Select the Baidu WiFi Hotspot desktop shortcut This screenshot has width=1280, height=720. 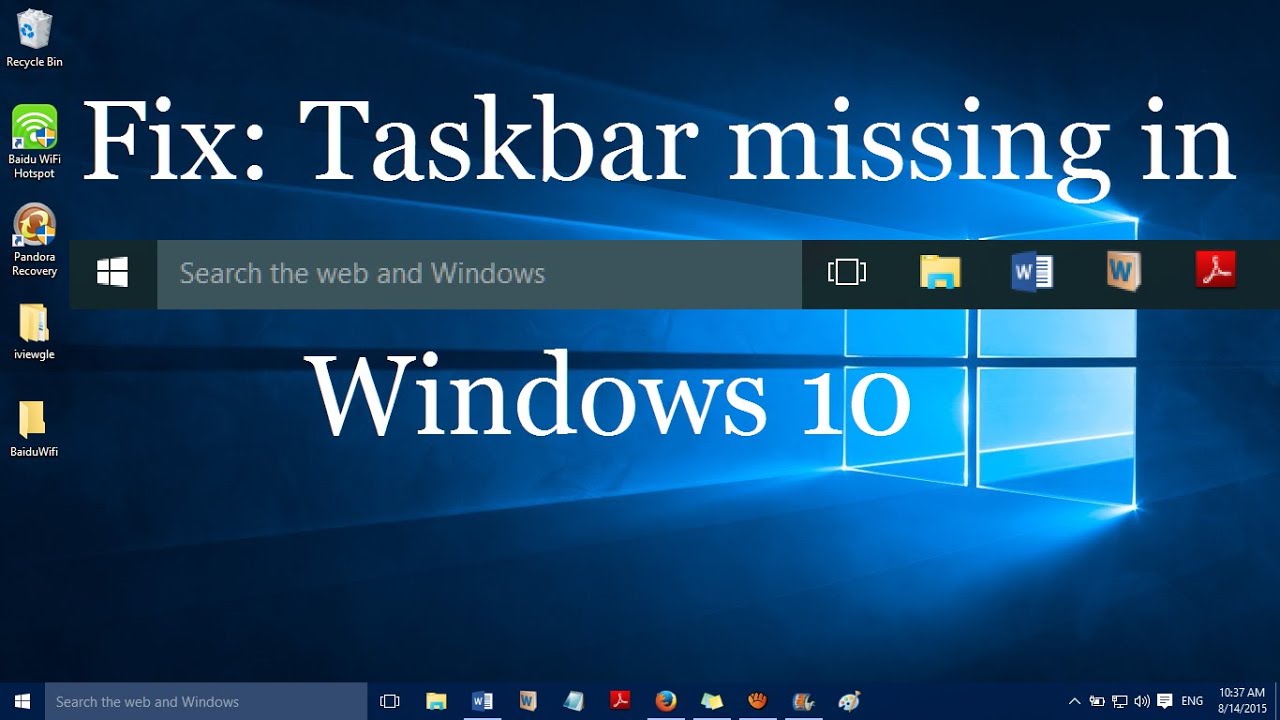tap(34, 142)
